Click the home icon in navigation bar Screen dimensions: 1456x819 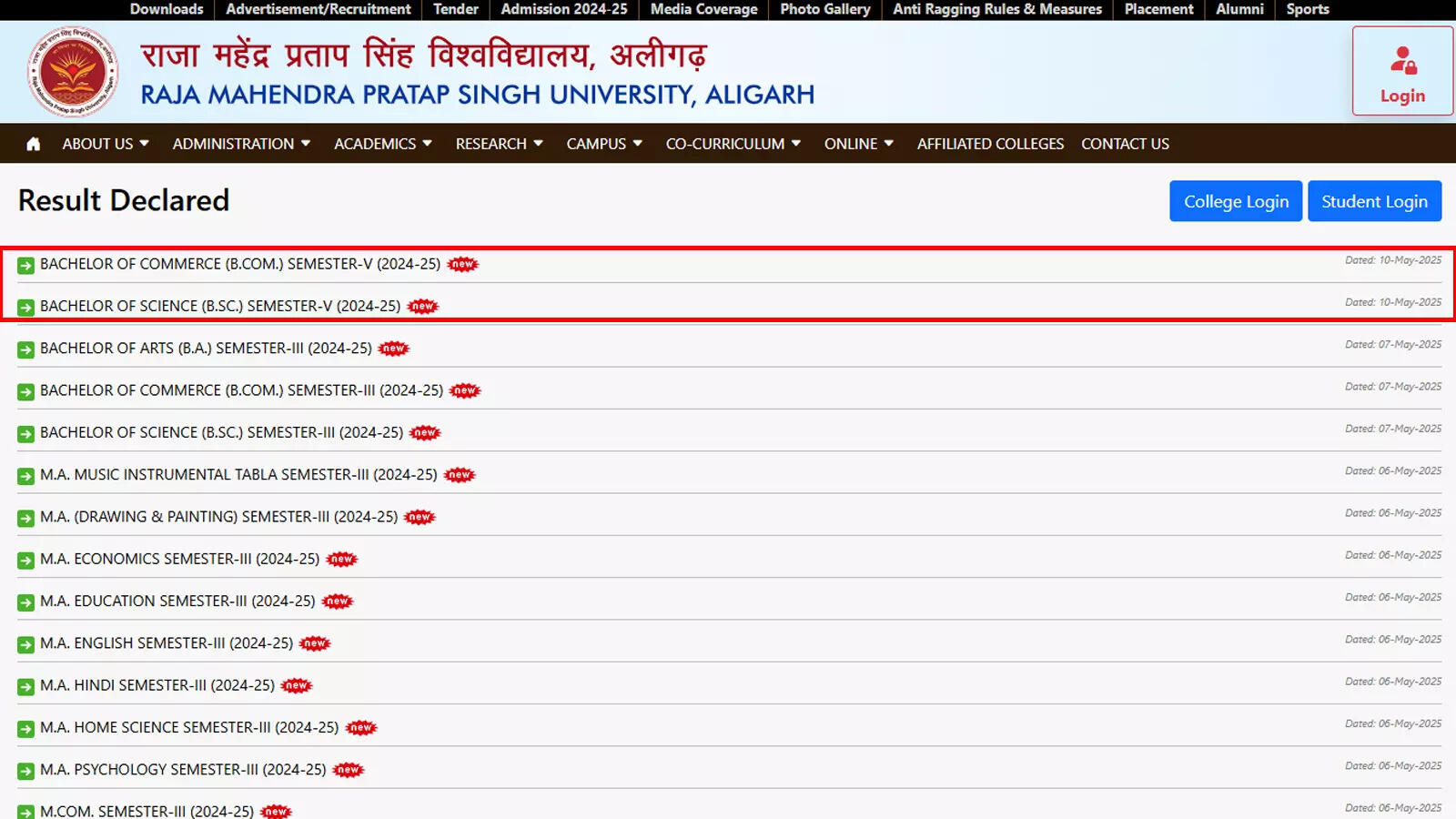pyautogui.click(x=34, y=144)
